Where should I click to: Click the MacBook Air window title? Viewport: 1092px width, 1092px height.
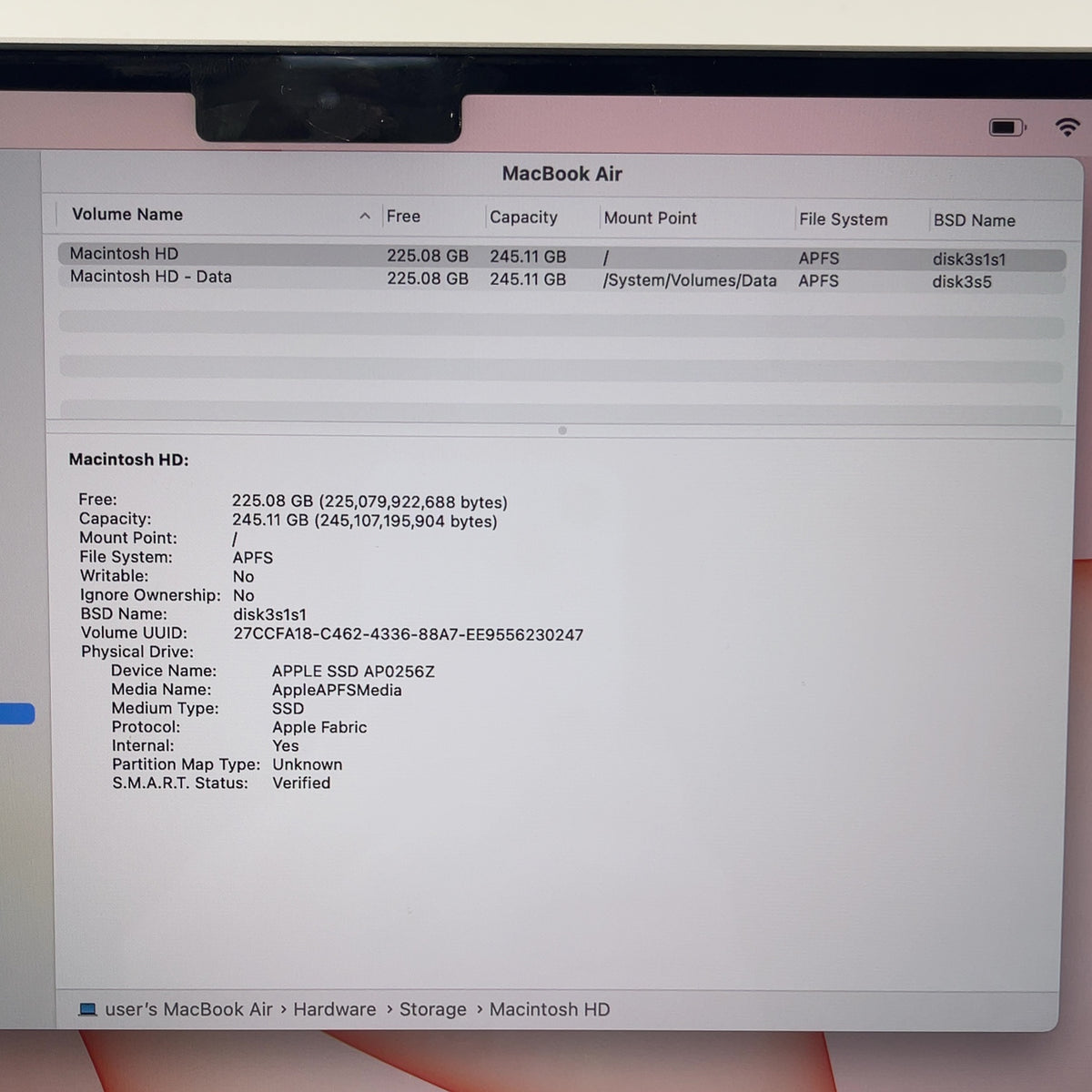tap(561, 174)
